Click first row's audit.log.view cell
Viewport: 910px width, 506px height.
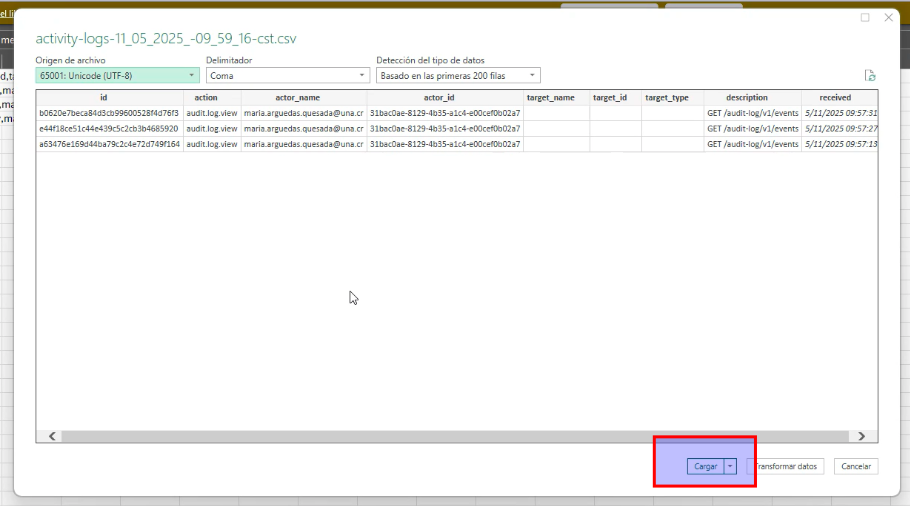coord(211,113)
